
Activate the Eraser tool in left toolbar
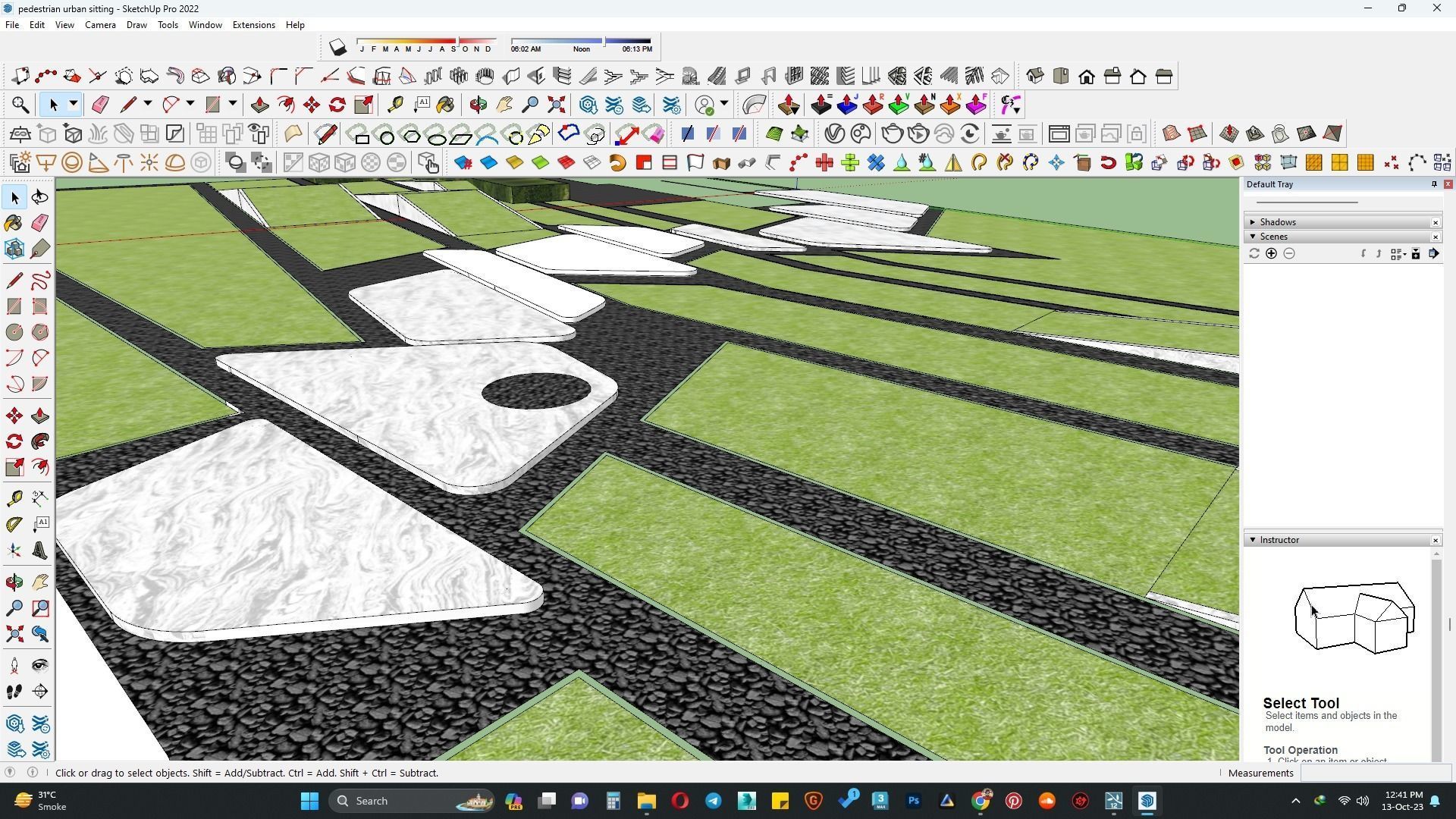coord(40,223)
